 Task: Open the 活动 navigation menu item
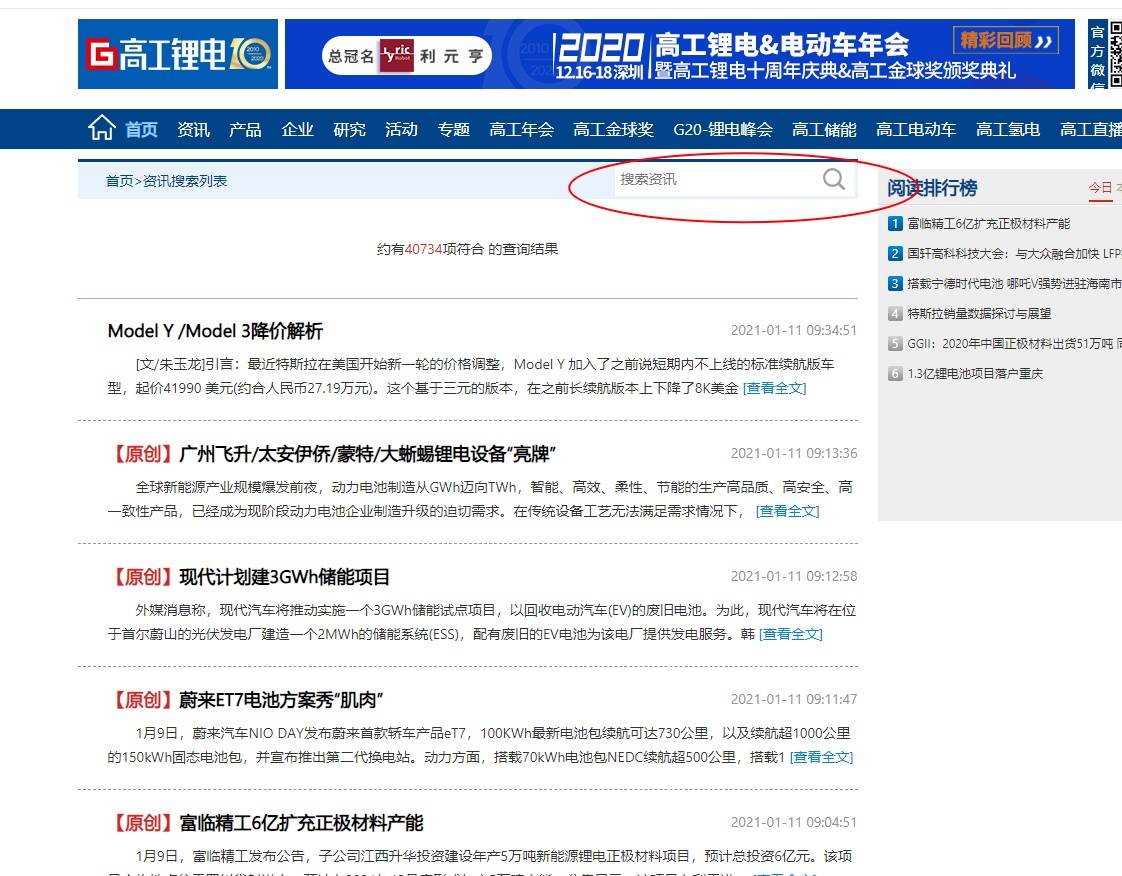[401, 130]
